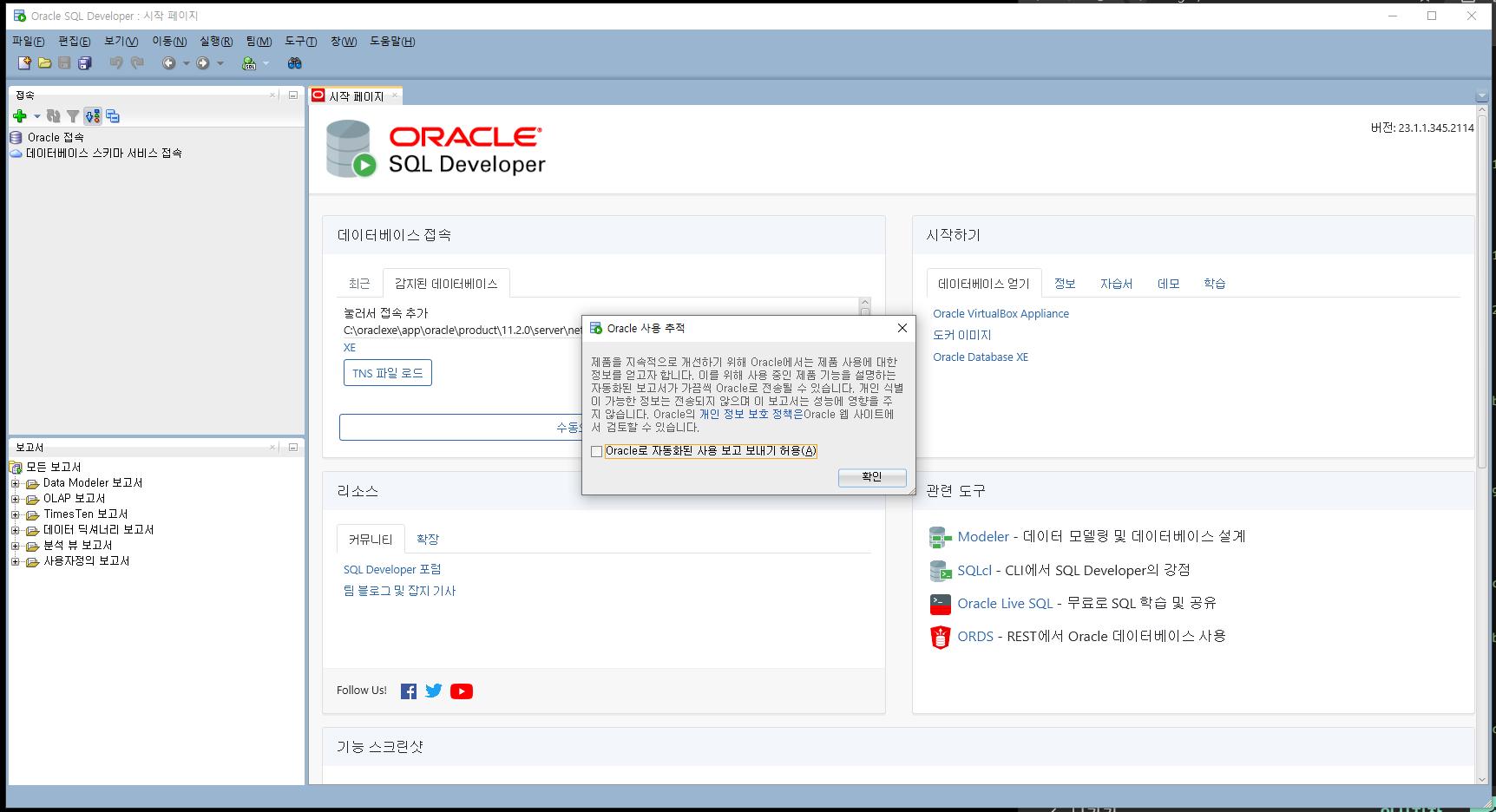Open a SQL Worksheet with the SQL icon

(x=249, y=63)
